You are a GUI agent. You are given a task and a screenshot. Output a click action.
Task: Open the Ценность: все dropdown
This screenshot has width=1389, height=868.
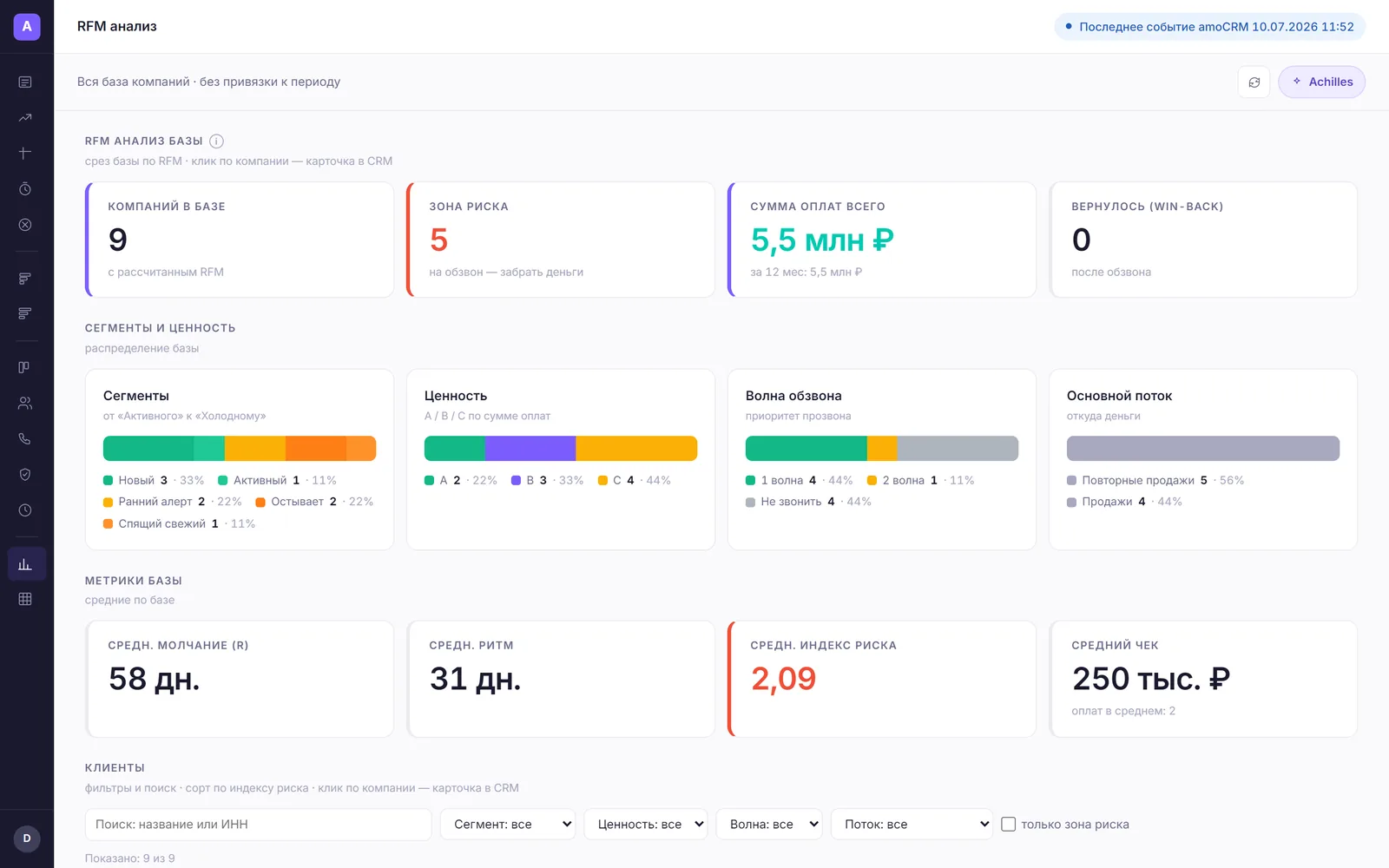tap(646, 825)
